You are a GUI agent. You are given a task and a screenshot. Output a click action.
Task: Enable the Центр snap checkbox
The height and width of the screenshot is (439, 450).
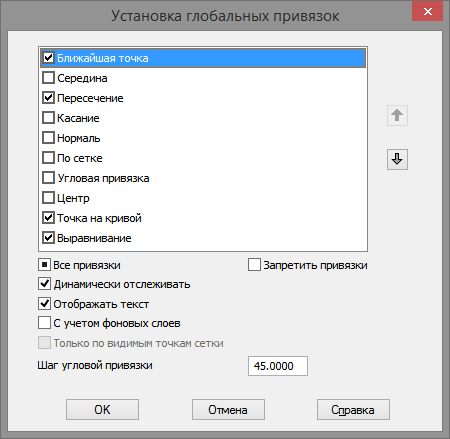tap(49, 198)
